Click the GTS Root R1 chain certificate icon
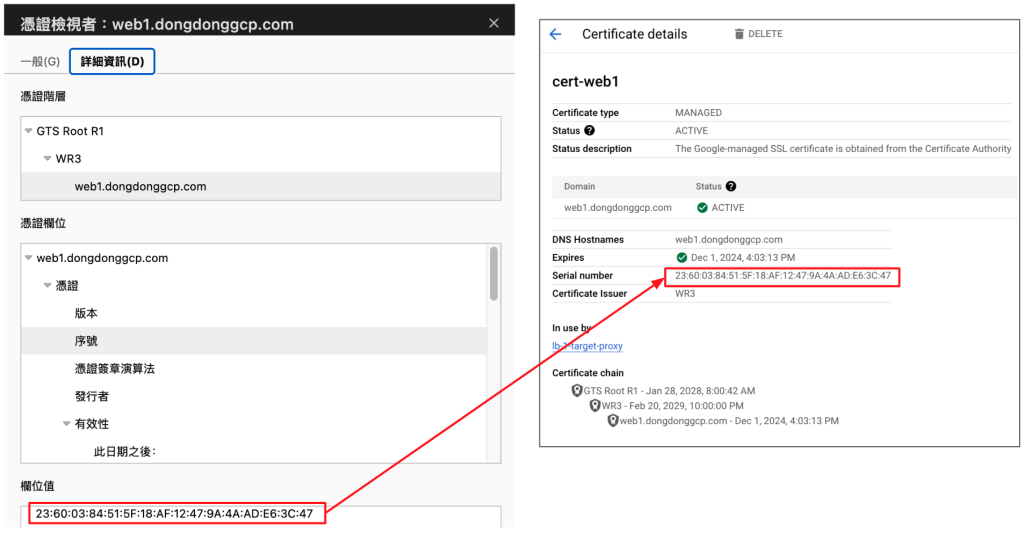 [577, 391]
